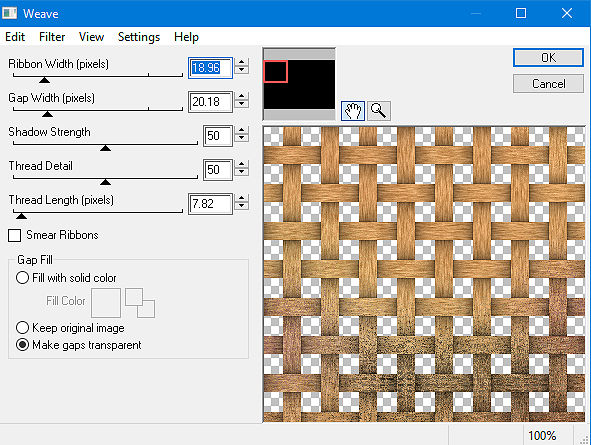Viewport: 591px width, 445px height.
Task: Click the Weave window app icon
Action: click(x=9, y=13)
